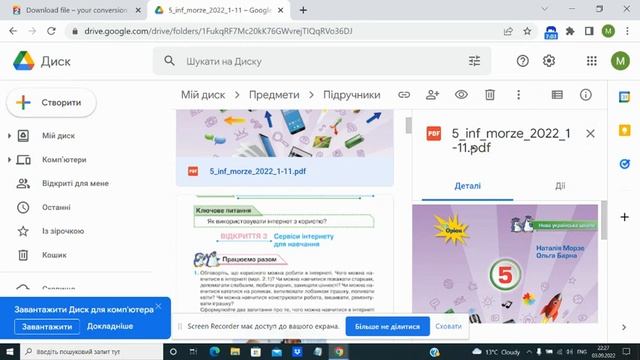Open more actions three-dot menu in toolbar
This screenshot has width=640, height=360.
[x=518, y=95]
